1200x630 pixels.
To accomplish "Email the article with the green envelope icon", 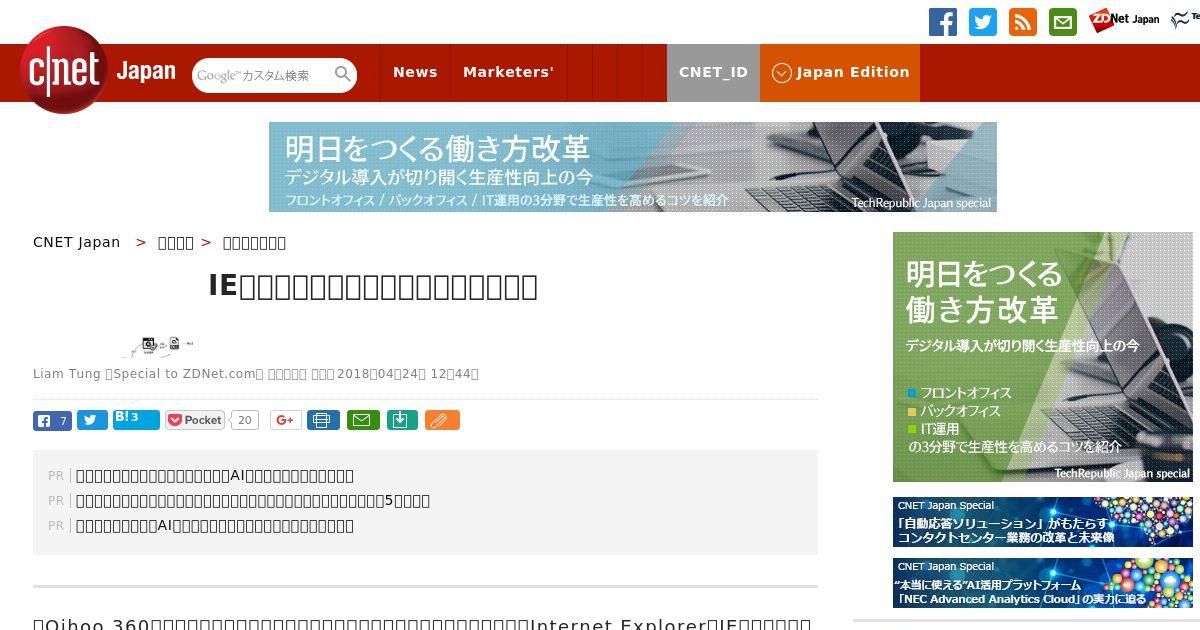I will [363, 420].
